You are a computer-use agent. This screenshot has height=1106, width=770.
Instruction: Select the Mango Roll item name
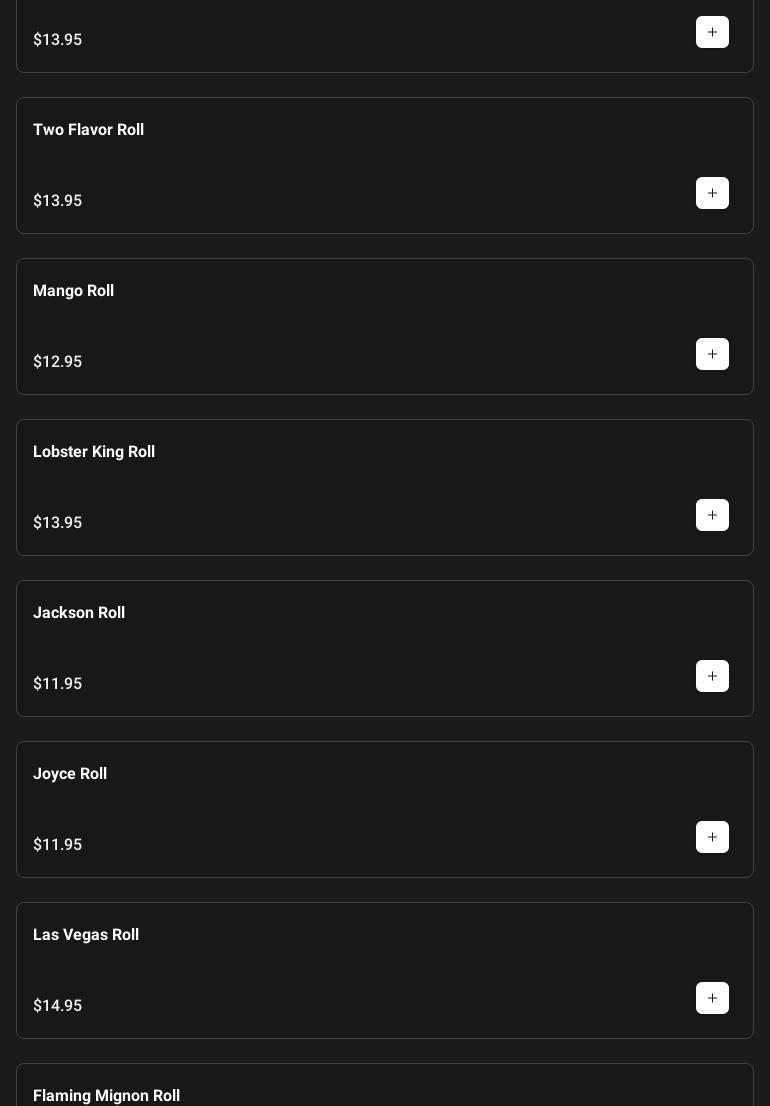click(73, 291)
